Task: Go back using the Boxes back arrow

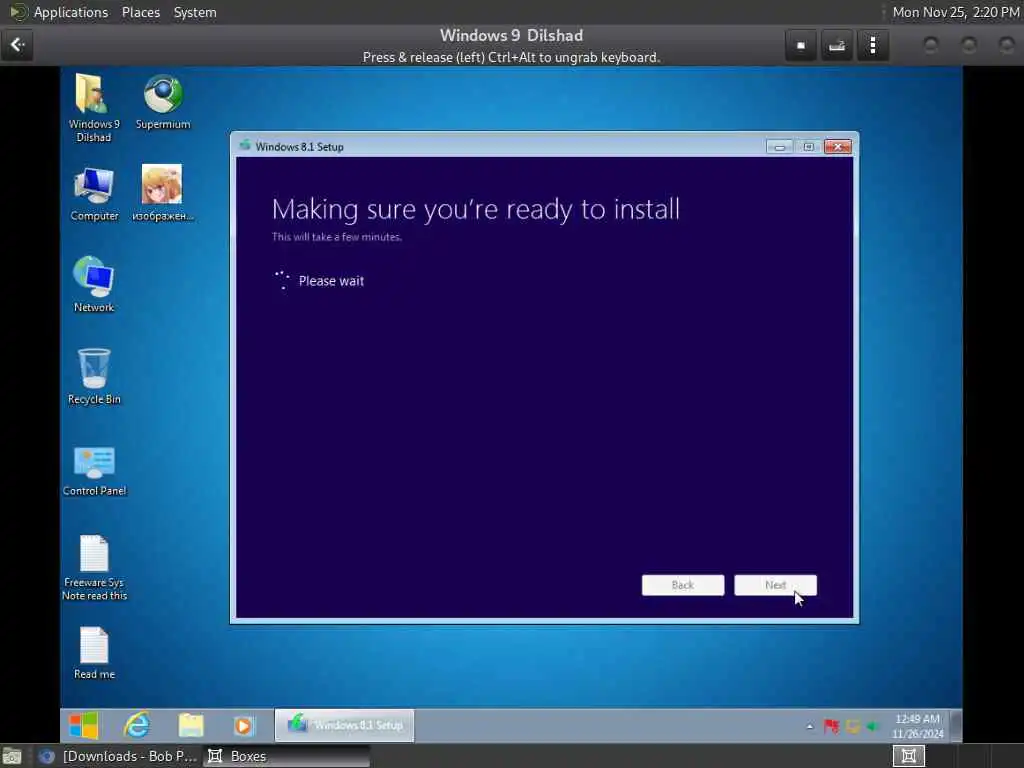Action: tap(18, 45)
